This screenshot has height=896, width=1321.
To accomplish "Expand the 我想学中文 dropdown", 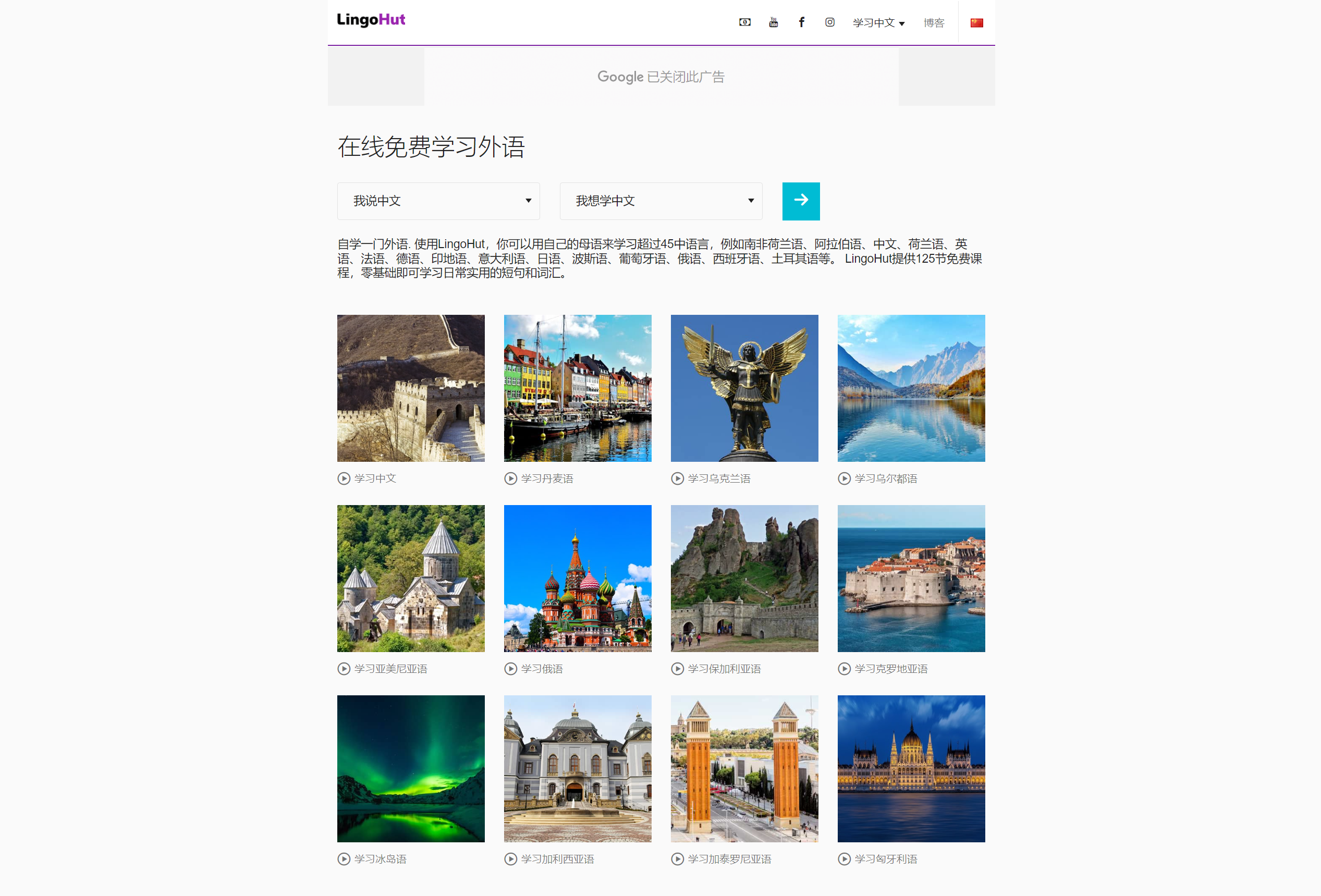I will (x=661, y=201).
